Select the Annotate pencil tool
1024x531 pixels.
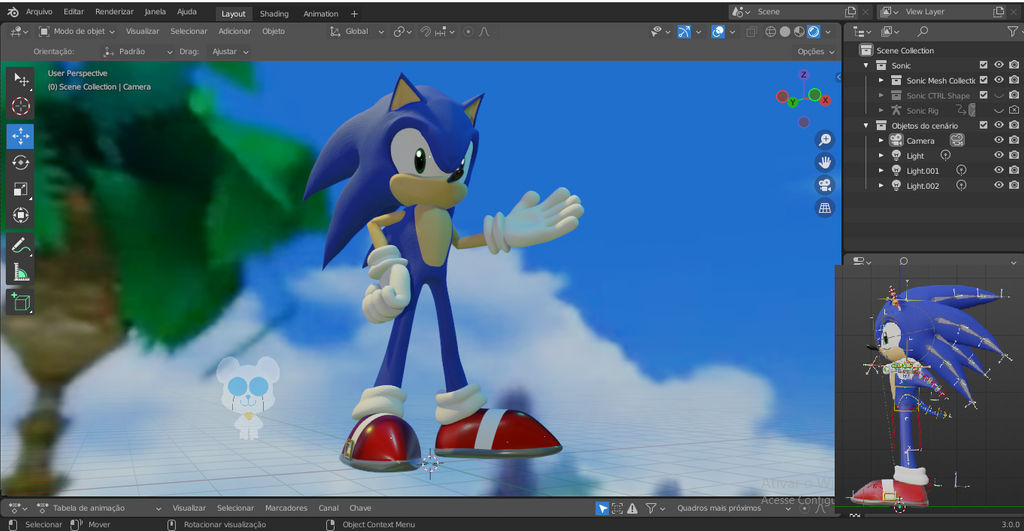coord(21,246)
